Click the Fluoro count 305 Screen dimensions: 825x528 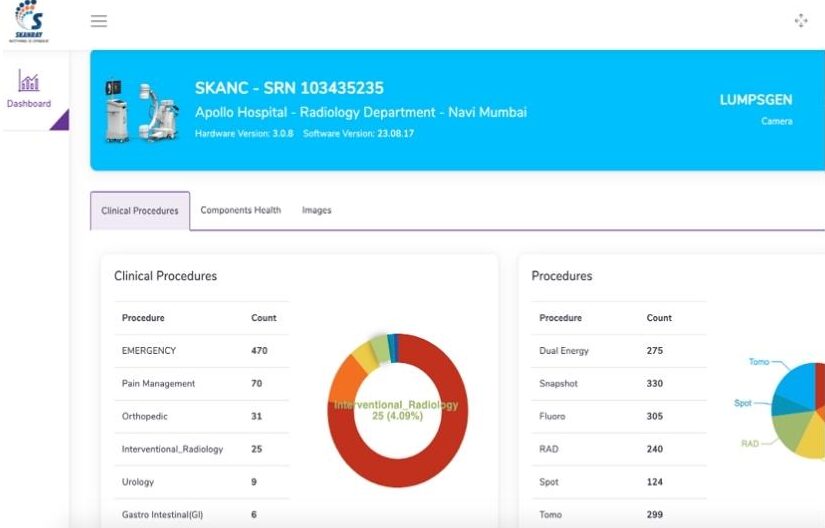[x=655, y=416]
